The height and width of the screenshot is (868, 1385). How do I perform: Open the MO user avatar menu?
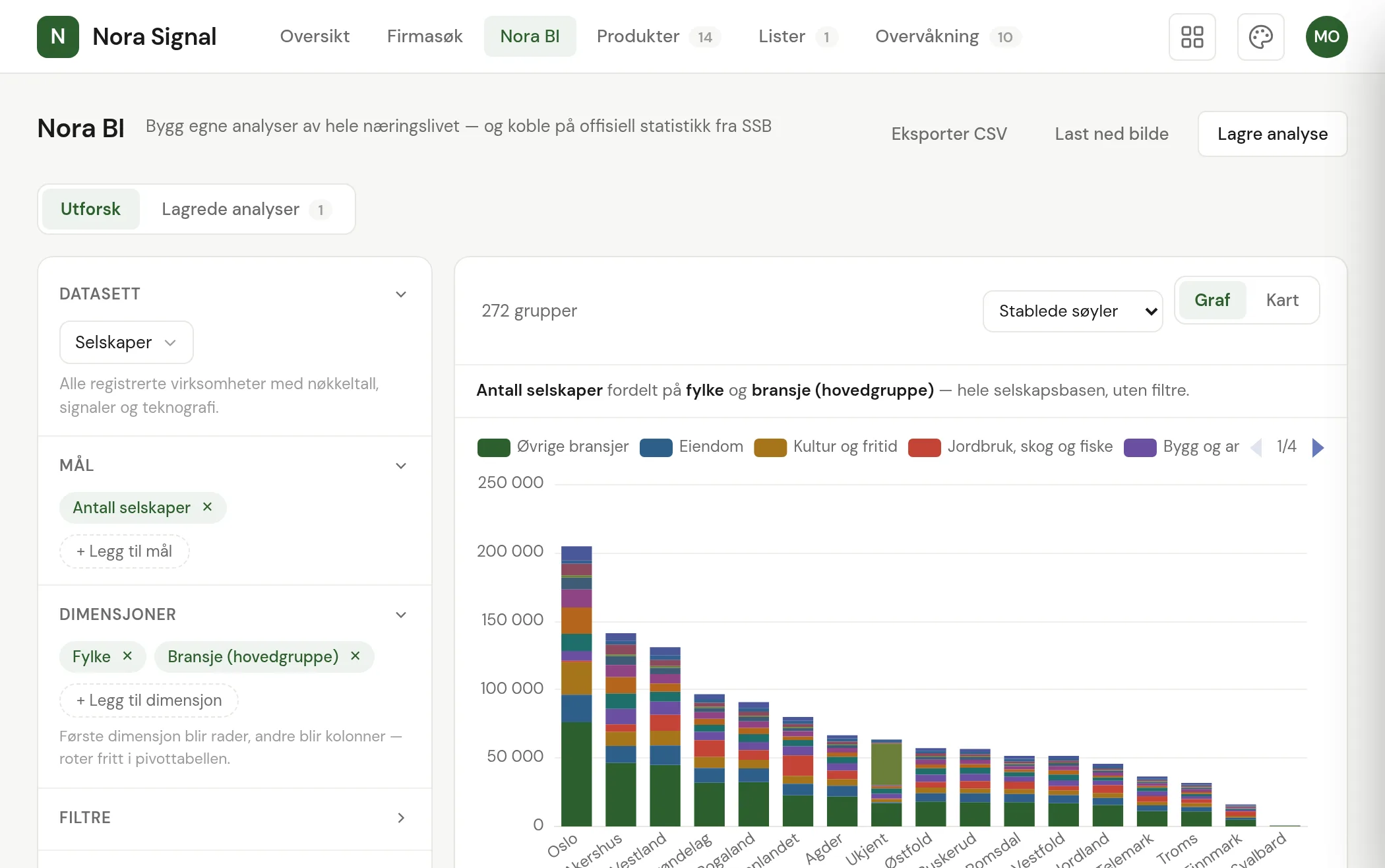[1326, 37]
